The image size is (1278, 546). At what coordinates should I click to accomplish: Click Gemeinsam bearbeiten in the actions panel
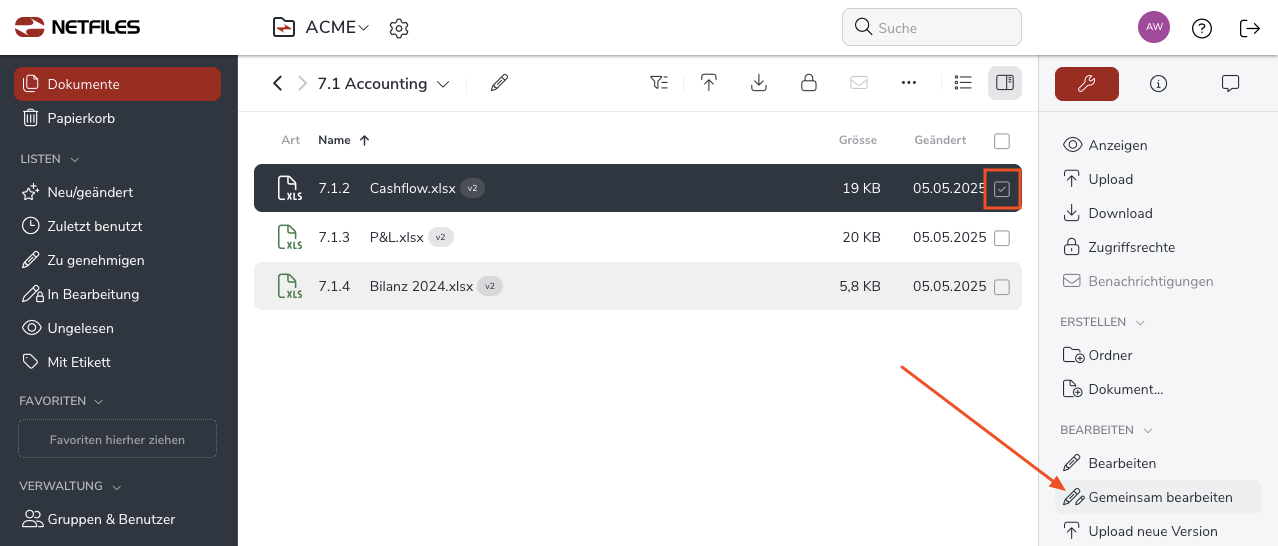pos(1160,497)
